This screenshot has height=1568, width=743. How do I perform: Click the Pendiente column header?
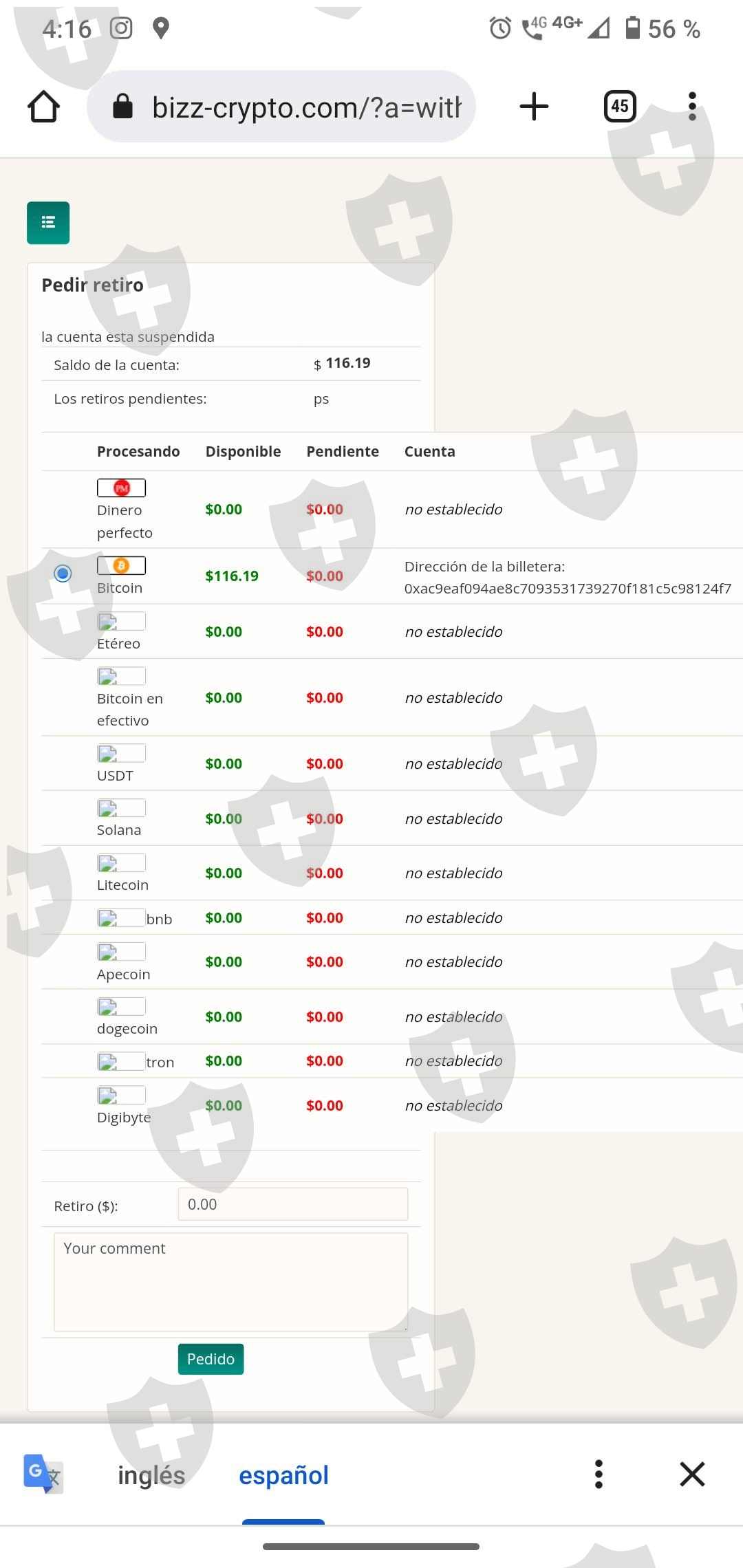click(x=343, y=451)
